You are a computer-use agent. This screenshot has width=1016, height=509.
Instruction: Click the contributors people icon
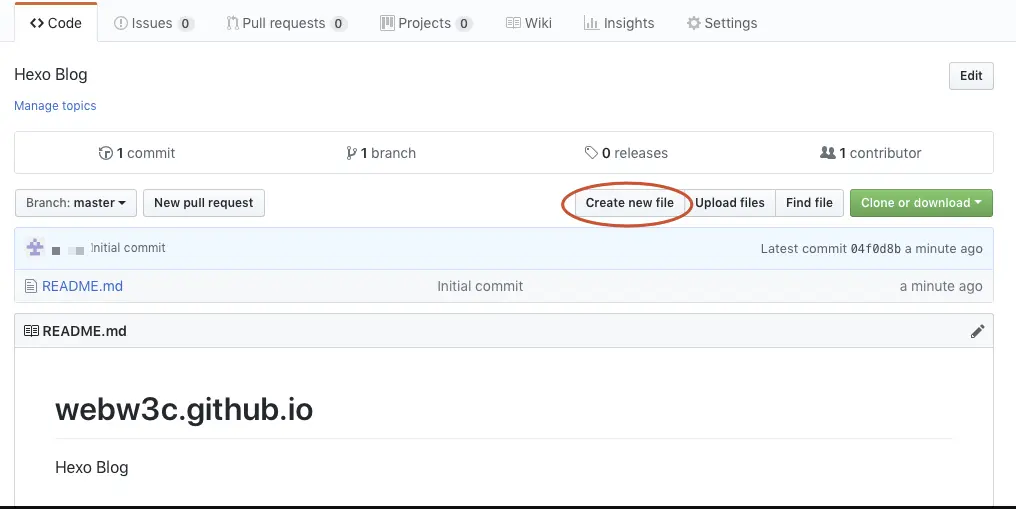pos(827,152)
